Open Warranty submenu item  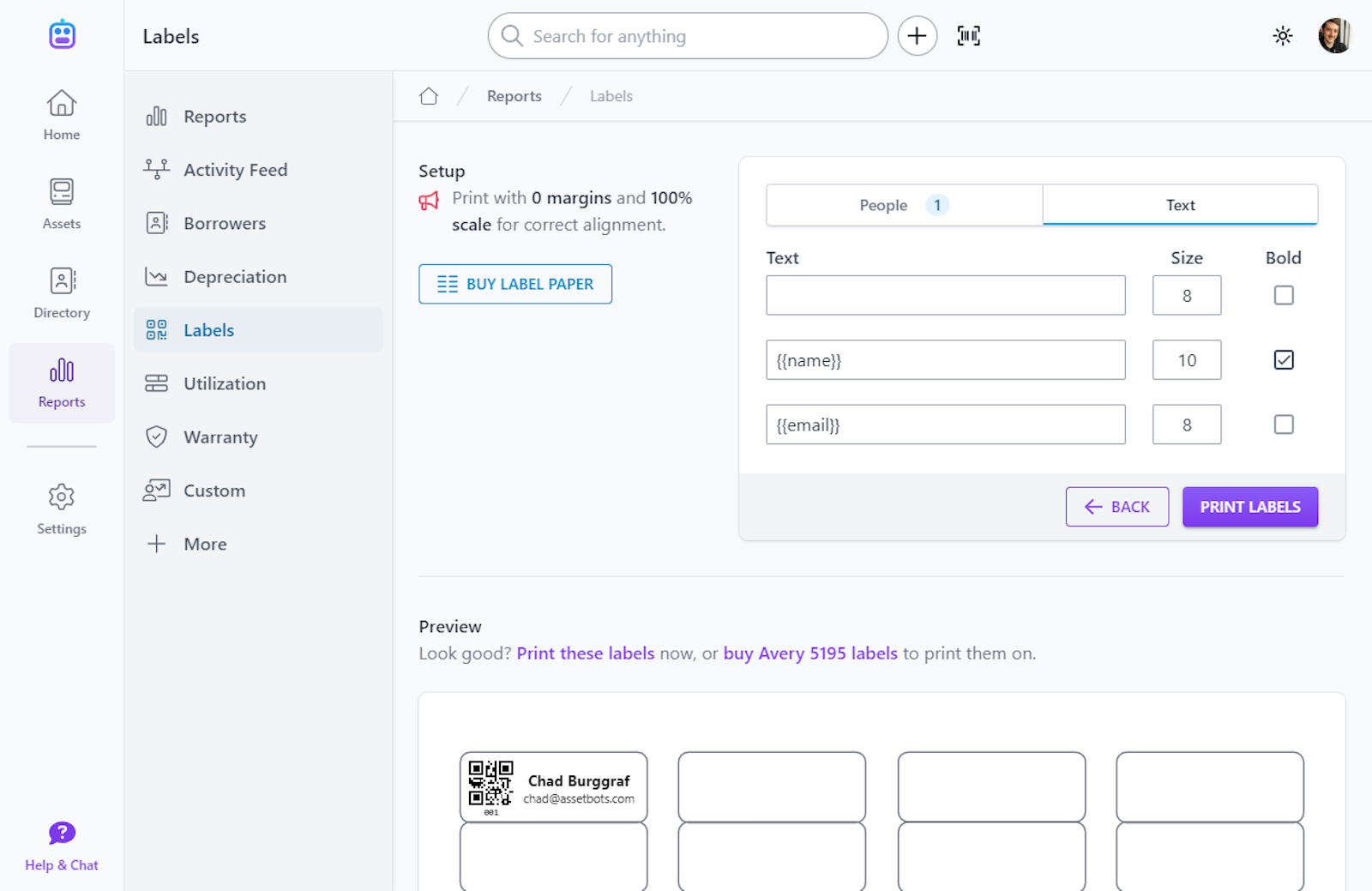tap(258, 437)
